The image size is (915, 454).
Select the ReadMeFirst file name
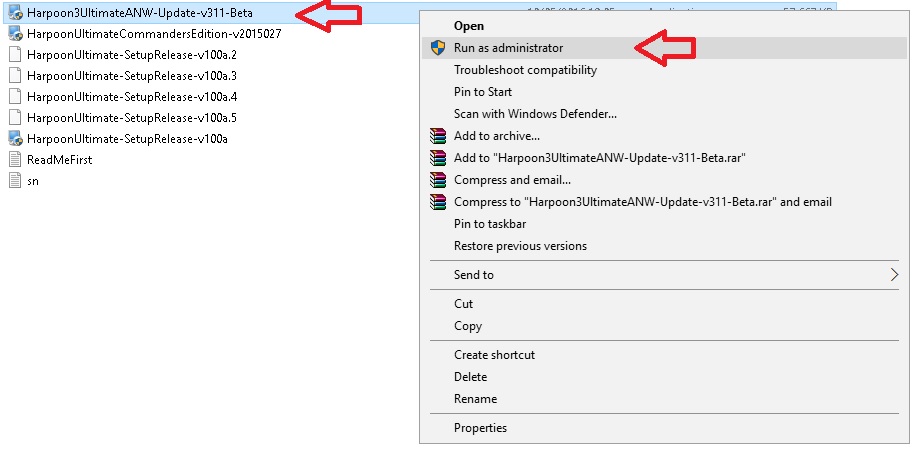pos(60,159)
